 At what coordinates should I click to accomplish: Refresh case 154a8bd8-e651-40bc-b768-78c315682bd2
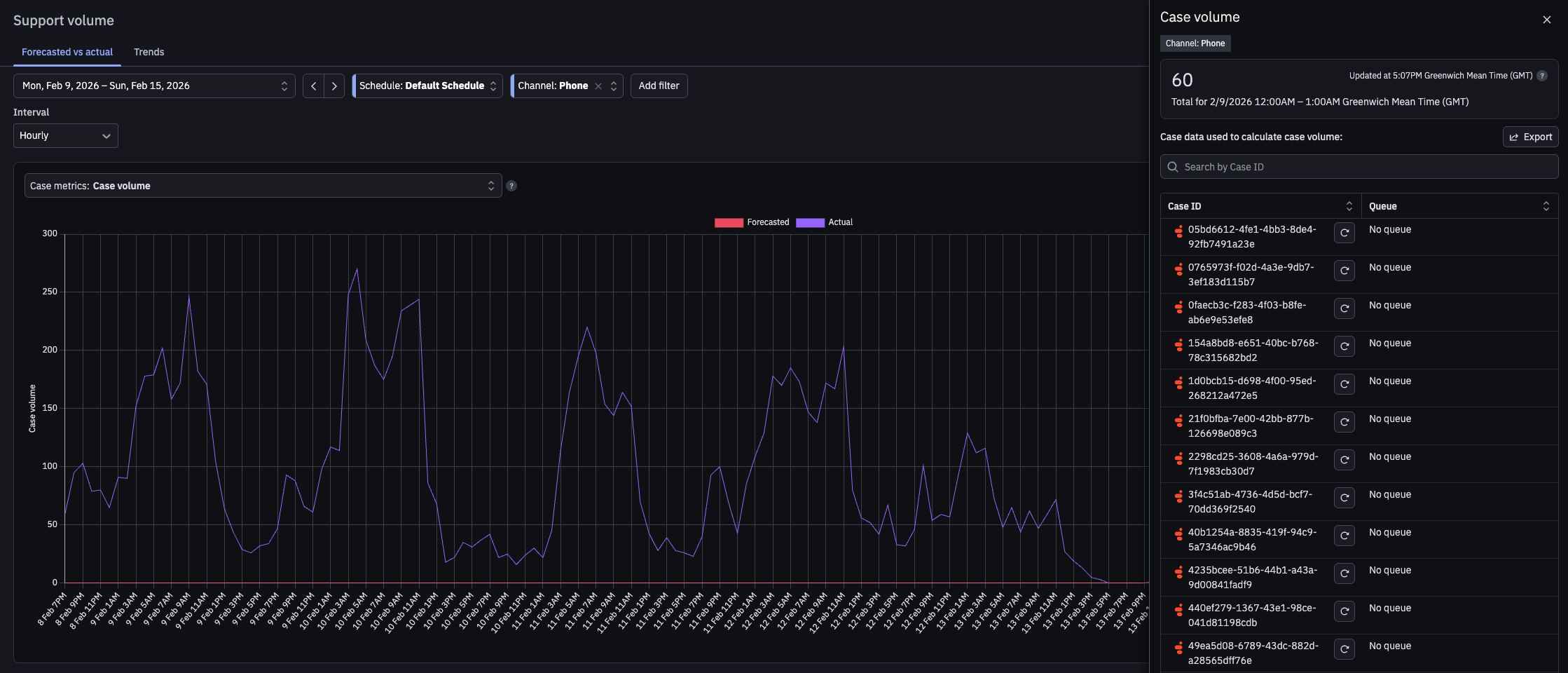pos(1344,346)
